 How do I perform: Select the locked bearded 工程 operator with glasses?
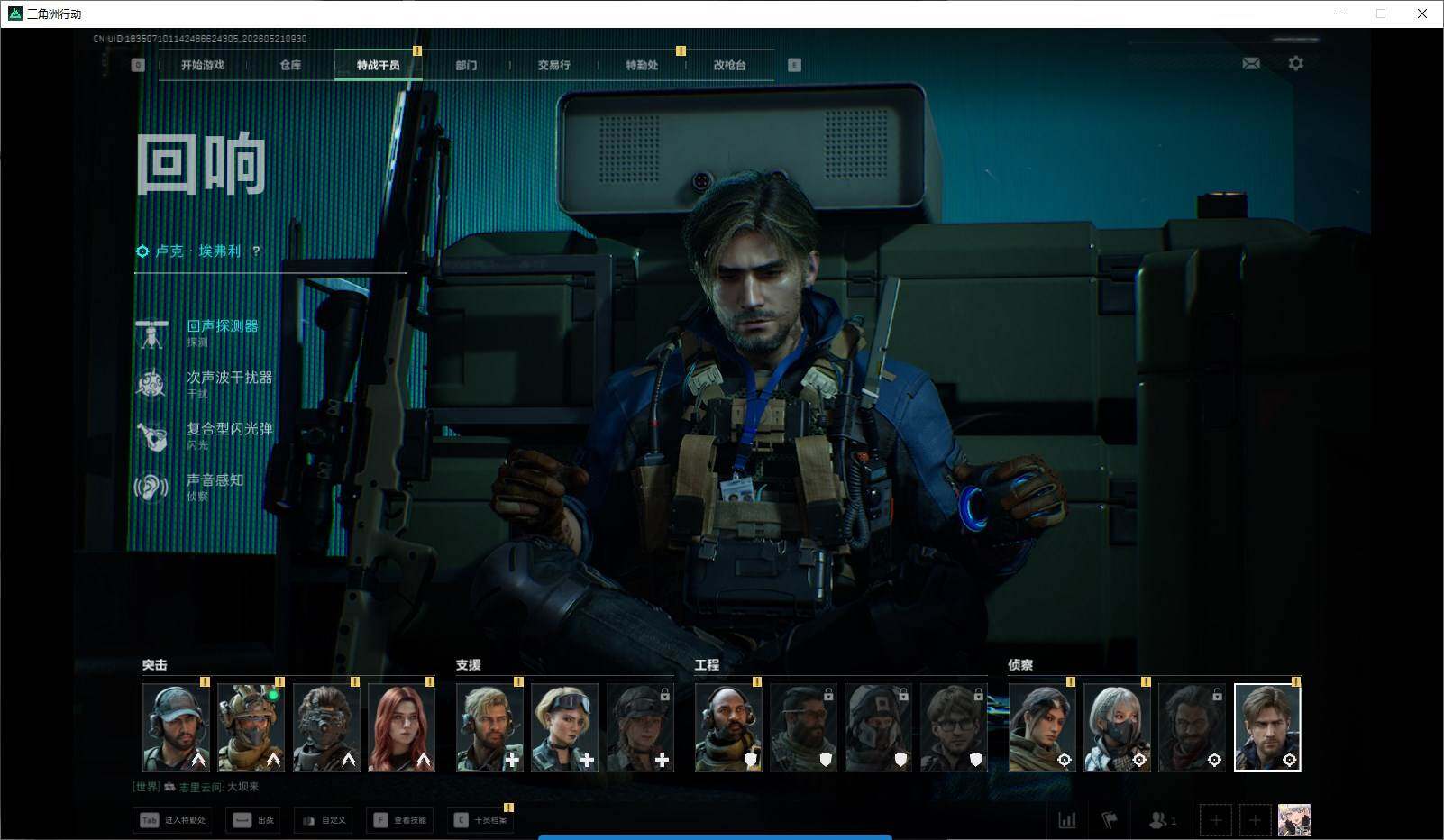coord(803,726)
